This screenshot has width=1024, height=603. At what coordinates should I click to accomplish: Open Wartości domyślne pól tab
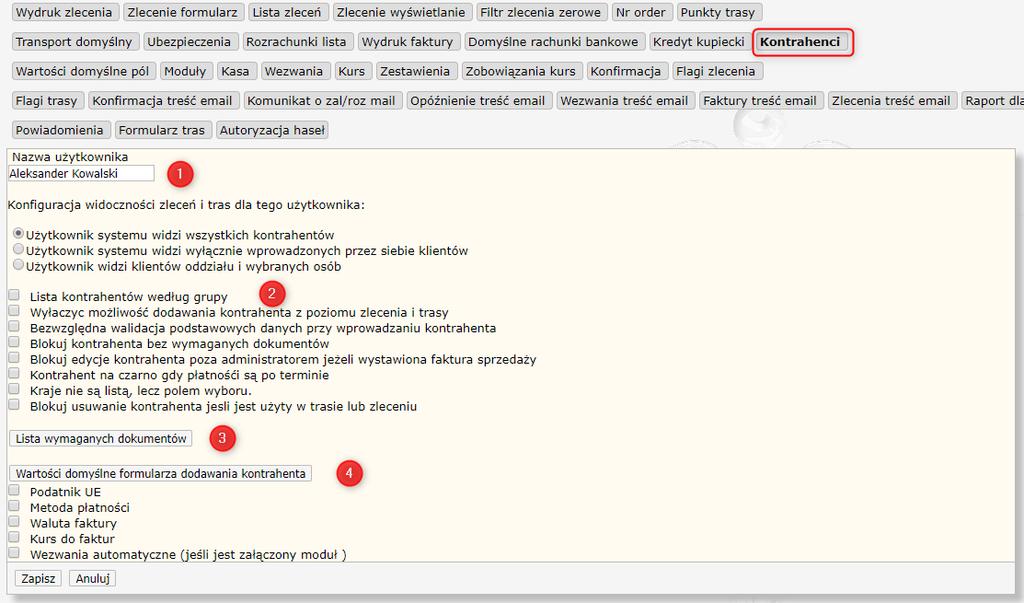coord(83,71)
